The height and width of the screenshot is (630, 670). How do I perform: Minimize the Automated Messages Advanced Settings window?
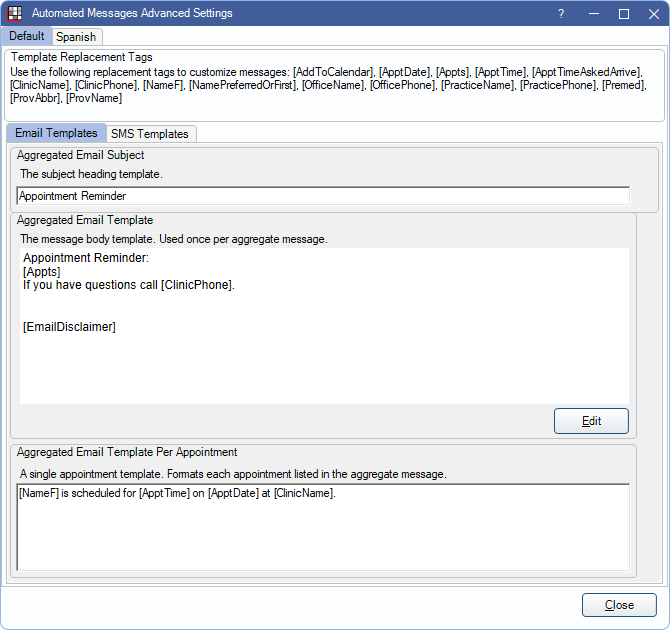[592, 13]
